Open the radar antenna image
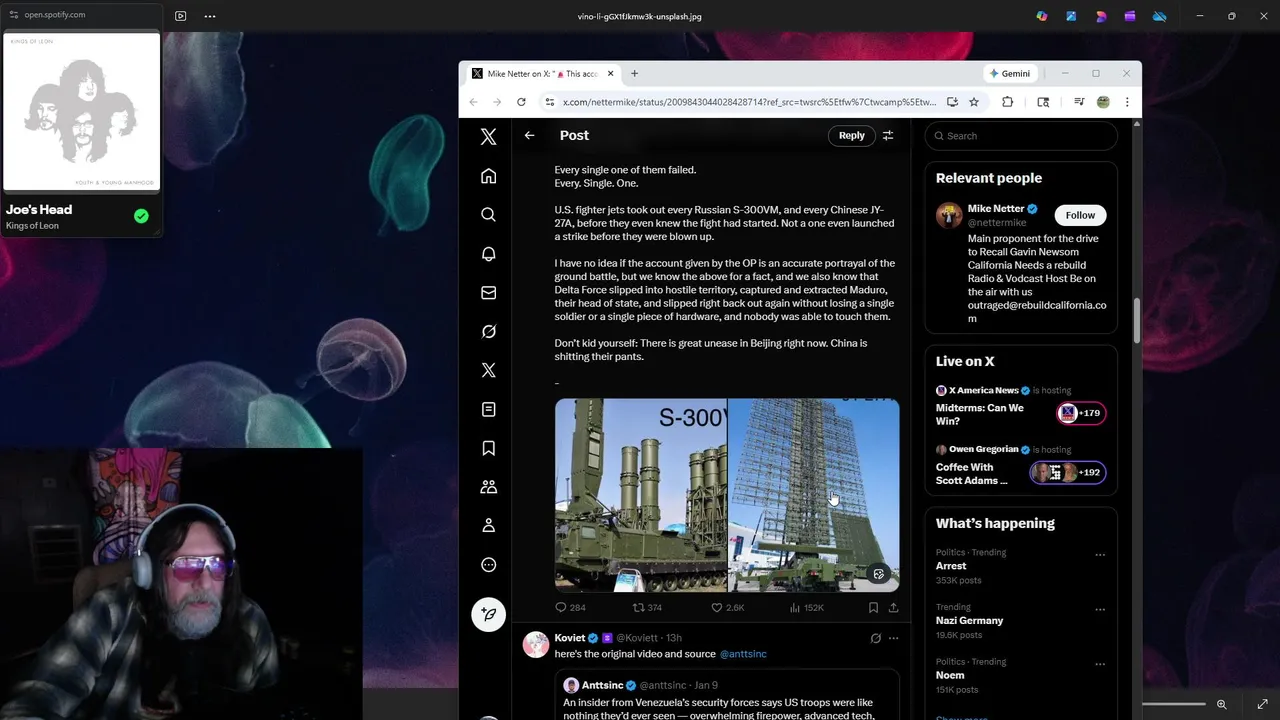The width and height of the screenshot is (1280, 720). (x=814, y=495)
